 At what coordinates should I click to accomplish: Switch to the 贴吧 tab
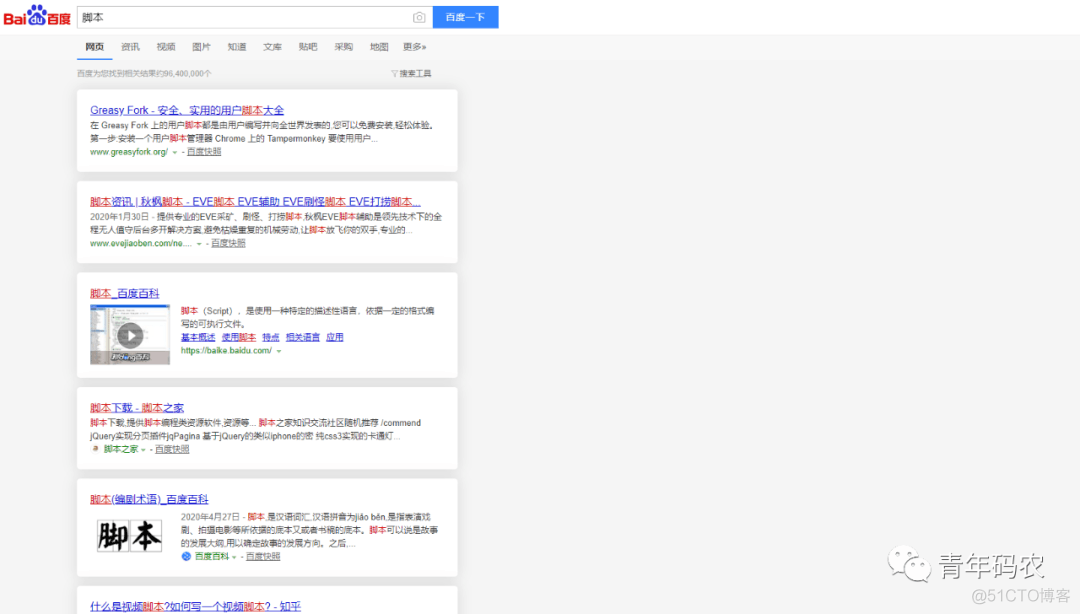tap(308, 47)
